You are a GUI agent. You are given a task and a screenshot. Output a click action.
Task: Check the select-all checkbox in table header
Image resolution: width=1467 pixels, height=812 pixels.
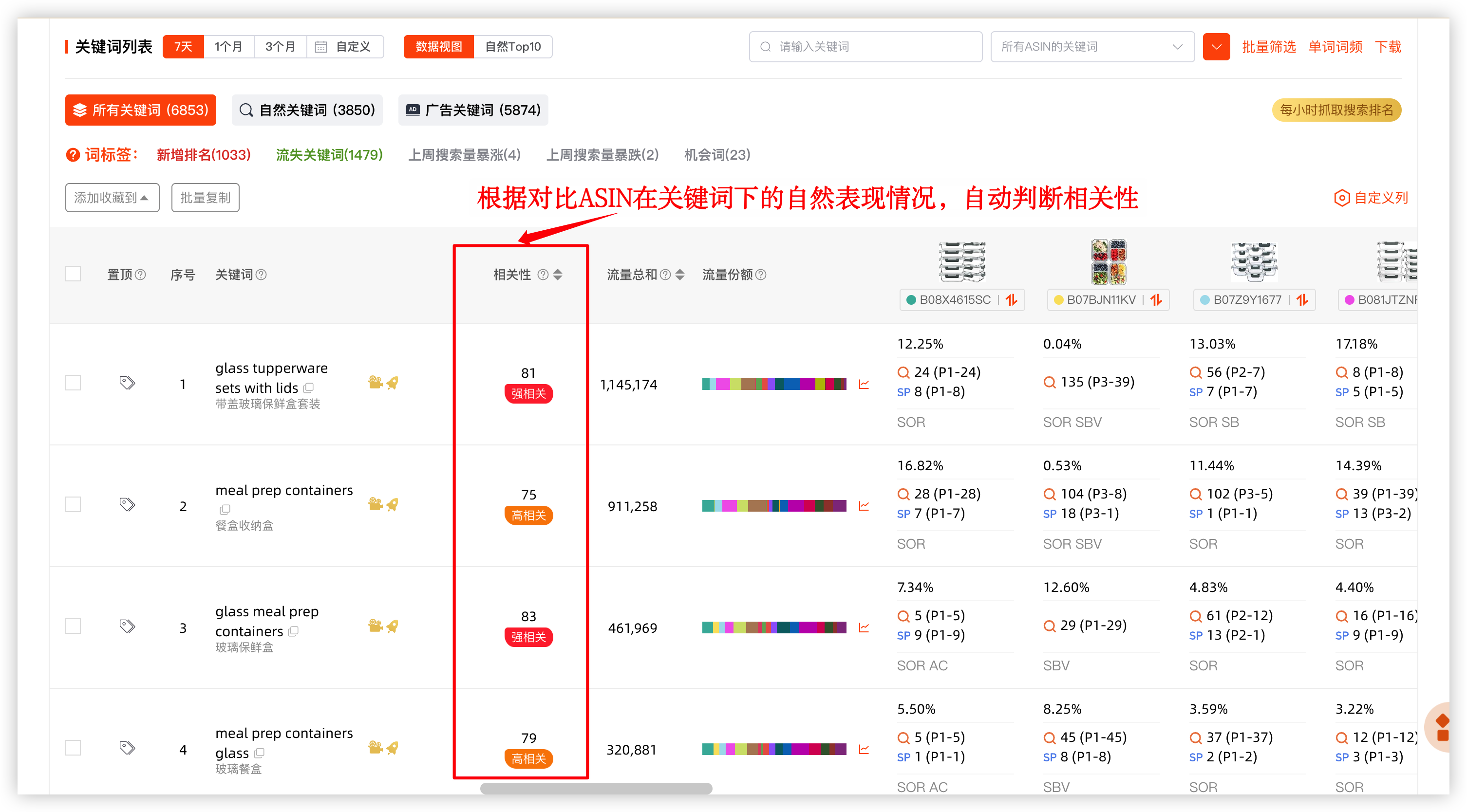[73, 274]
